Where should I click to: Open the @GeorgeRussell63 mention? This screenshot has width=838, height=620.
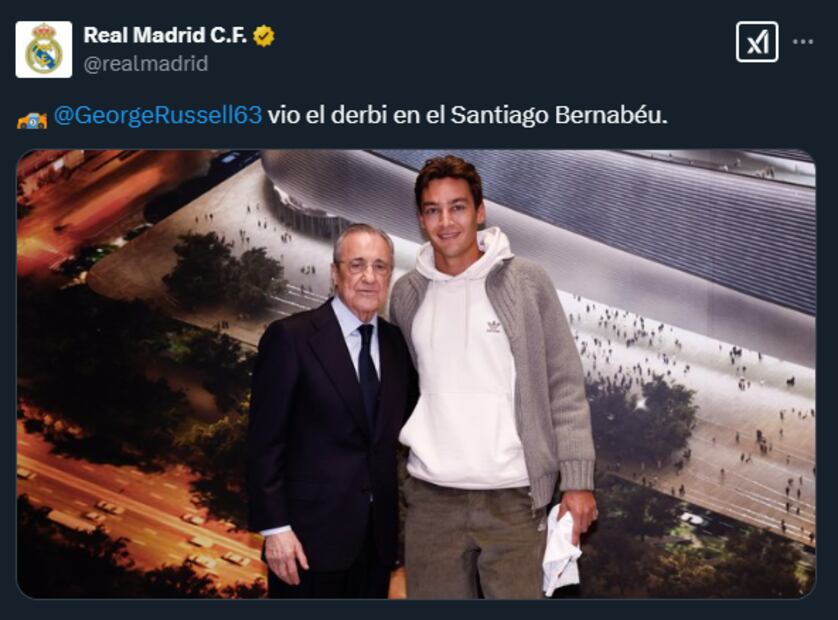pos(158,115)
